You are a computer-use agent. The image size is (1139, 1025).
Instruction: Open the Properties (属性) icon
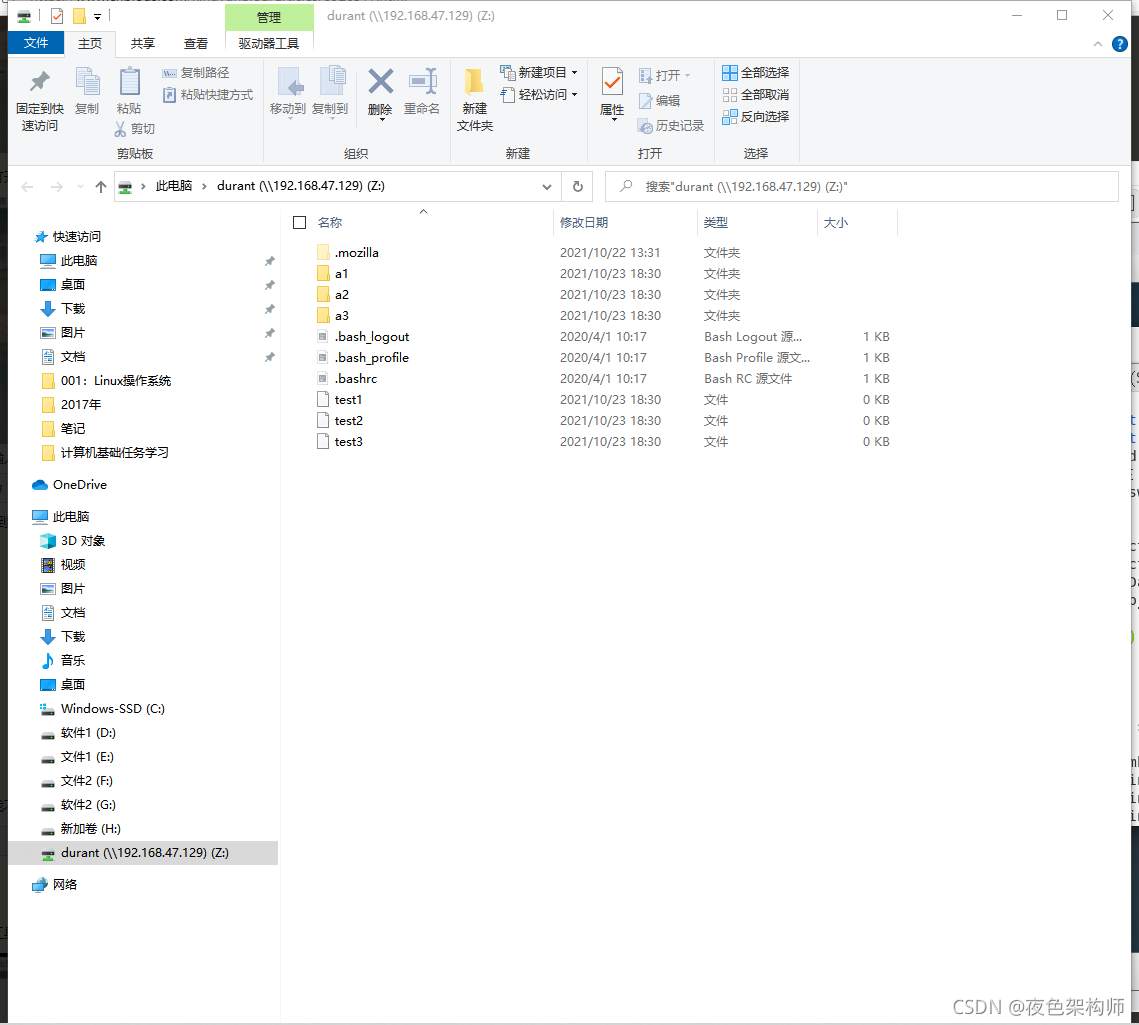click(x=612, y=82)
